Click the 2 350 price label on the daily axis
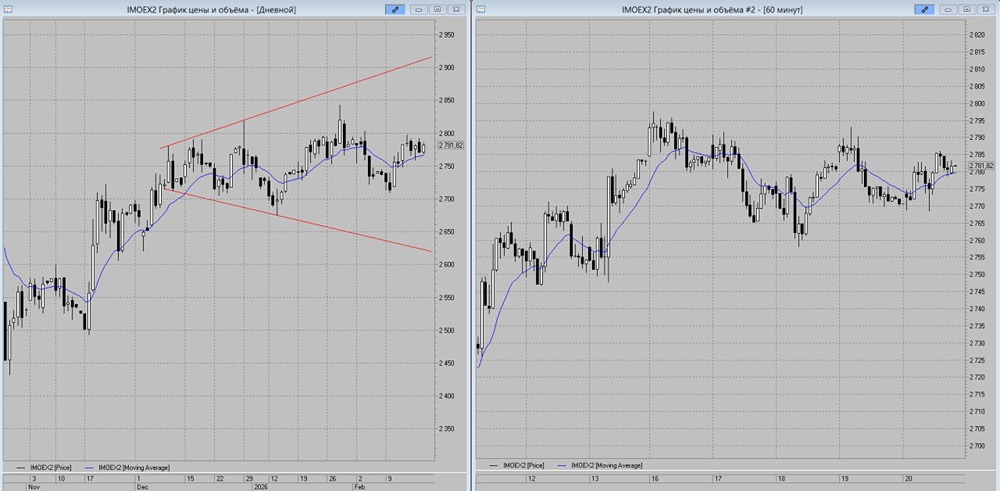 [446, 429]
